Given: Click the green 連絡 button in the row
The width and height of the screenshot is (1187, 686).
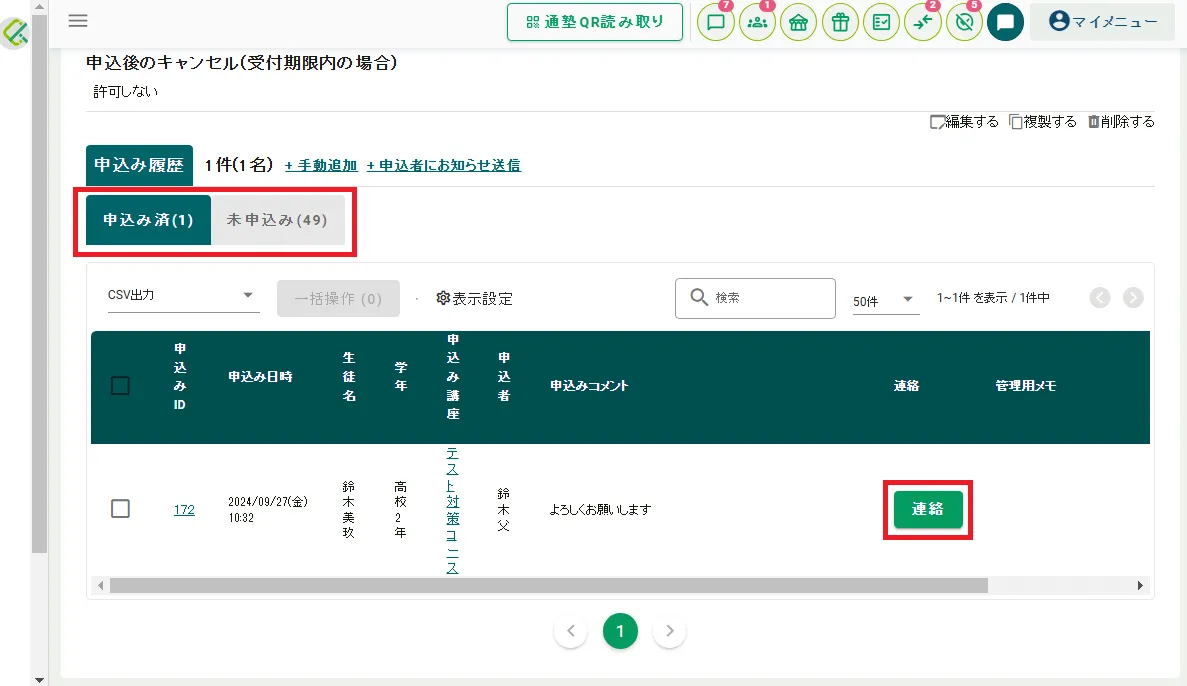Looking at the screenshot, I should click(x=928, y=509).
